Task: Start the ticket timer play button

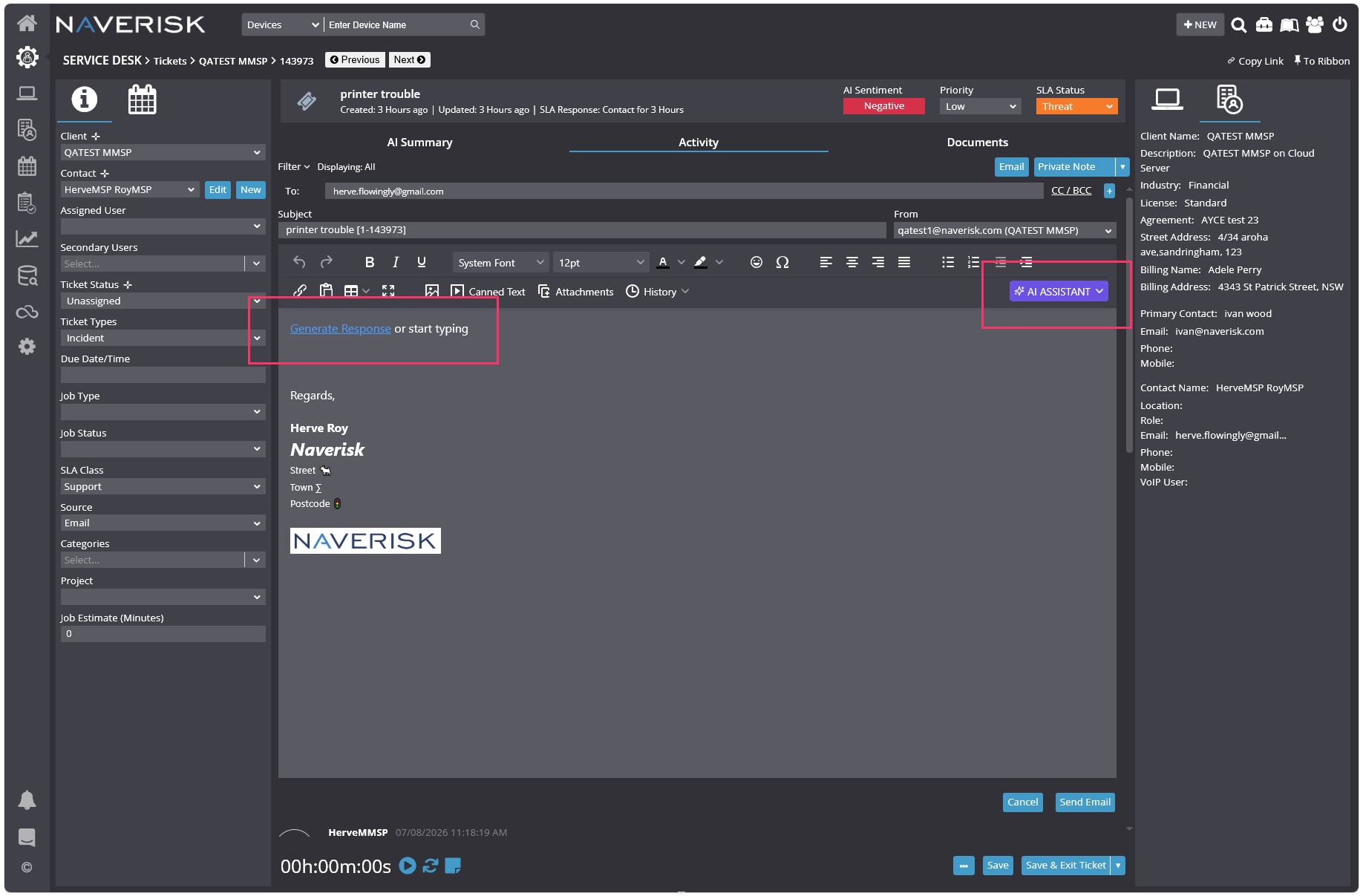Action: [x=408, y=866]
